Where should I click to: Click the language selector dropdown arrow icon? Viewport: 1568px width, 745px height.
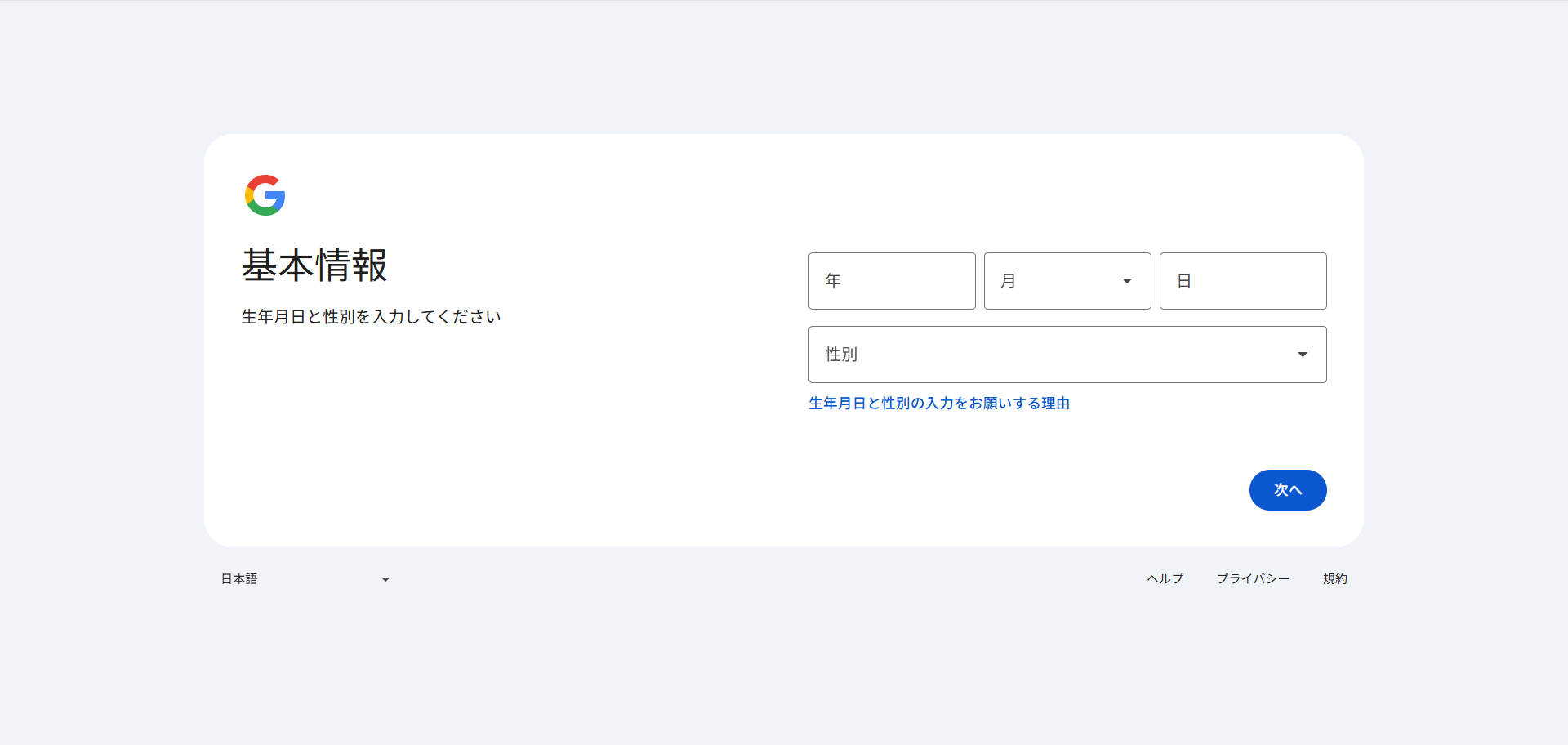pos(385,579)
